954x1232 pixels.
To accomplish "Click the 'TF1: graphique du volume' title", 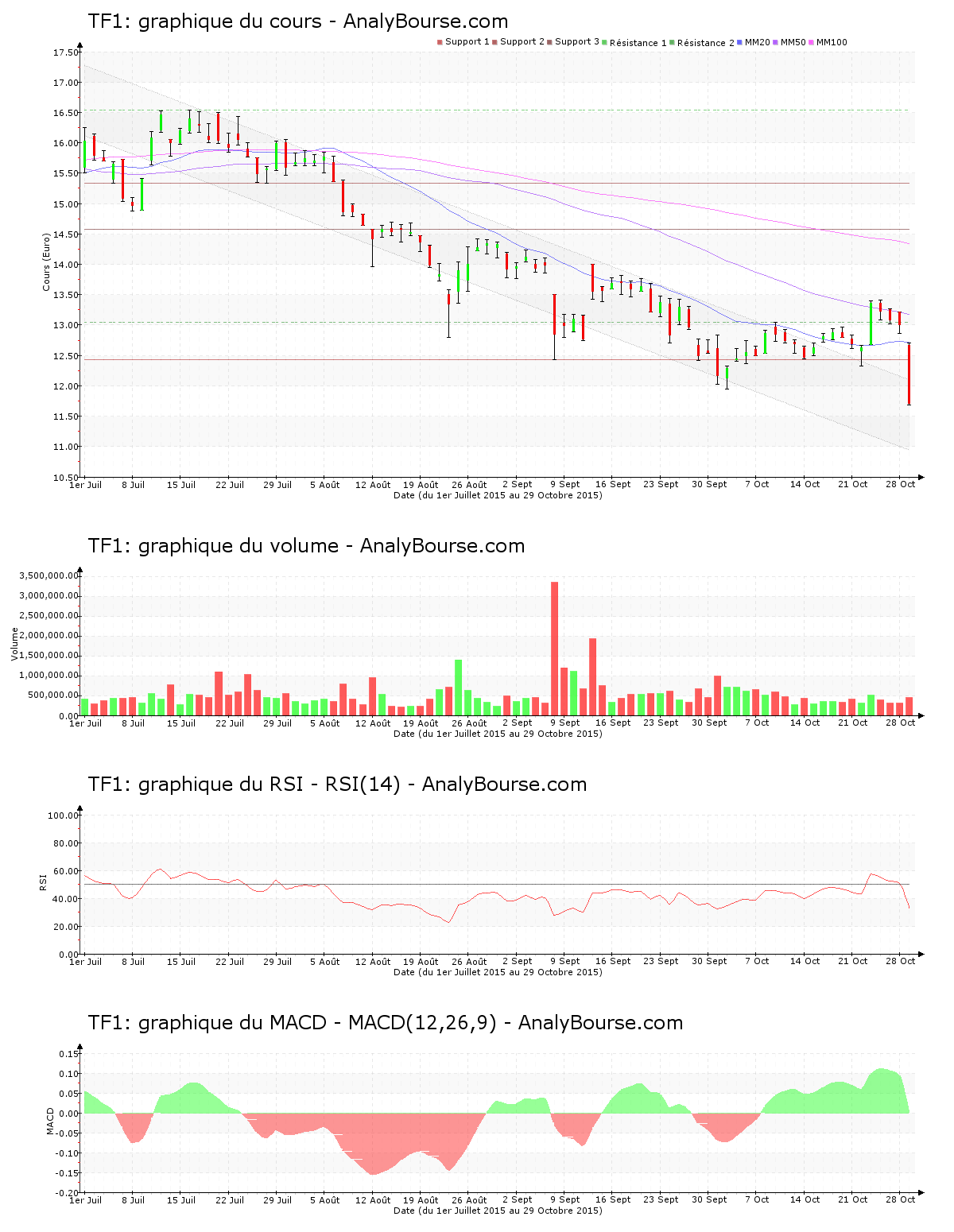I will (213, 546).
